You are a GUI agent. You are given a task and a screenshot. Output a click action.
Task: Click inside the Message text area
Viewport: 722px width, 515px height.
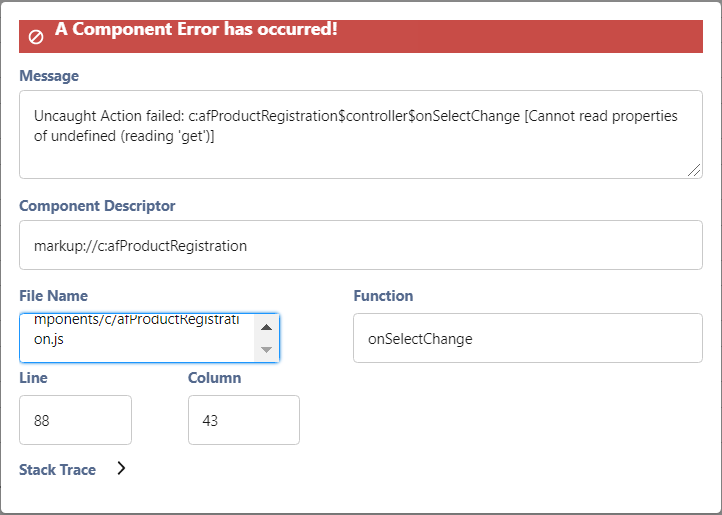pyautogui.click(x=360, y=135)
